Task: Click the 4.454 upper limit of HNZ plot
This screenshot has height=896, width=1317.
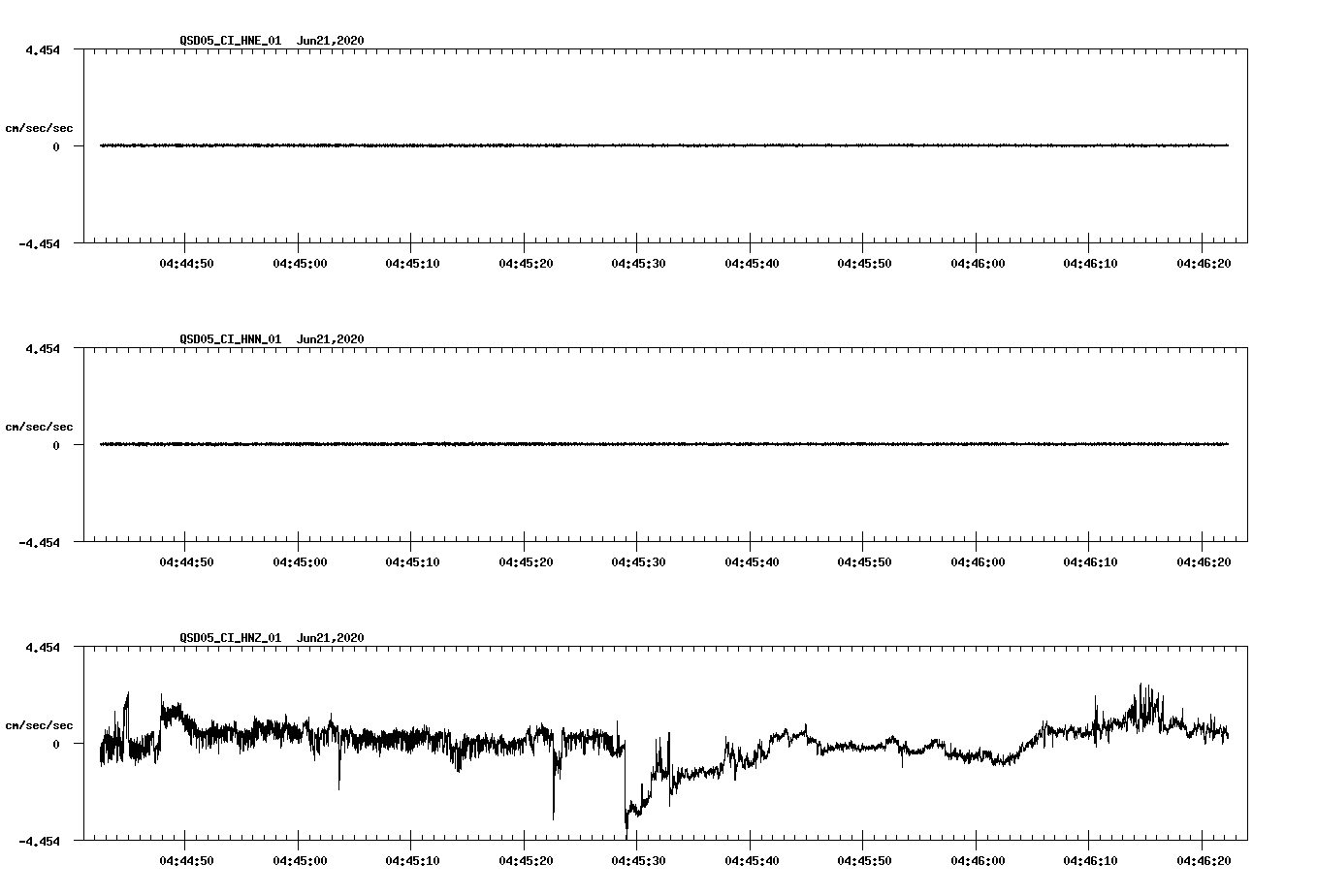Action: click(42, 647)
